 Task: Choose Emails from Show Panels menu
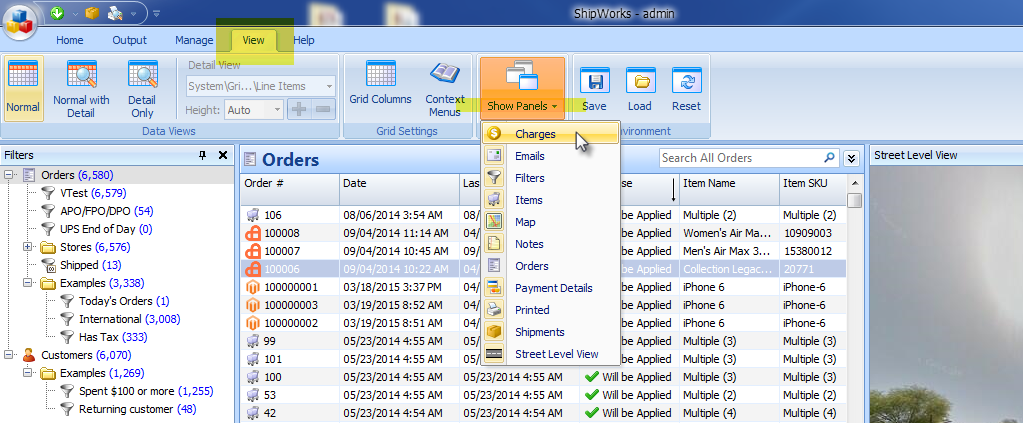click(x=550, y=156)
